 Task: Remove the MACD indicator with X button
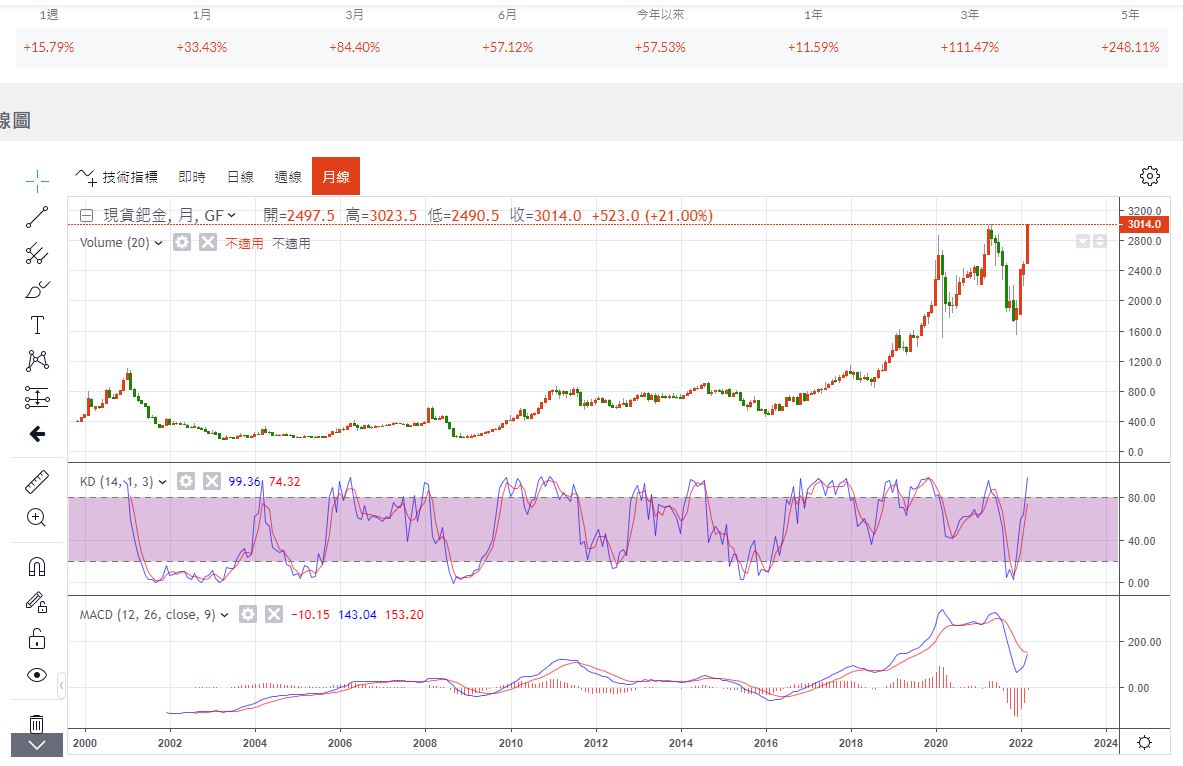274,614
